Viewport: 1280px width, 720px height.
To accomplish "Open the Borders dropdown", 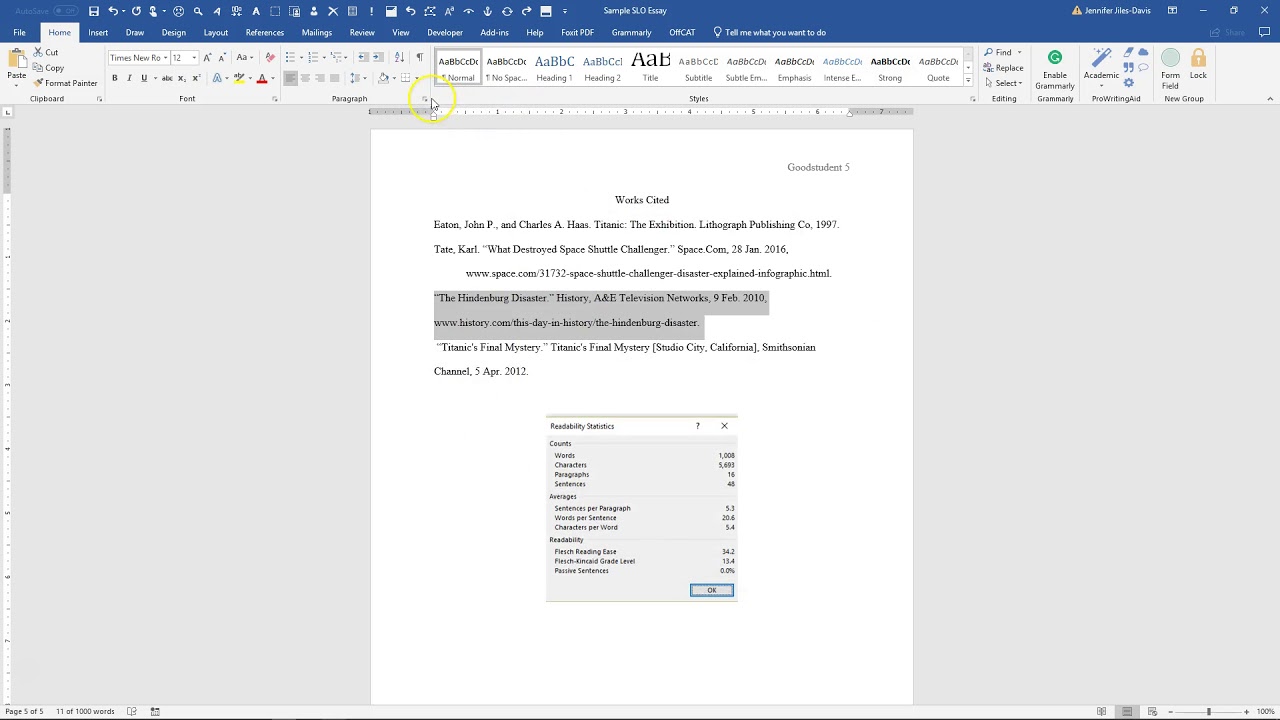I will 416,78.
